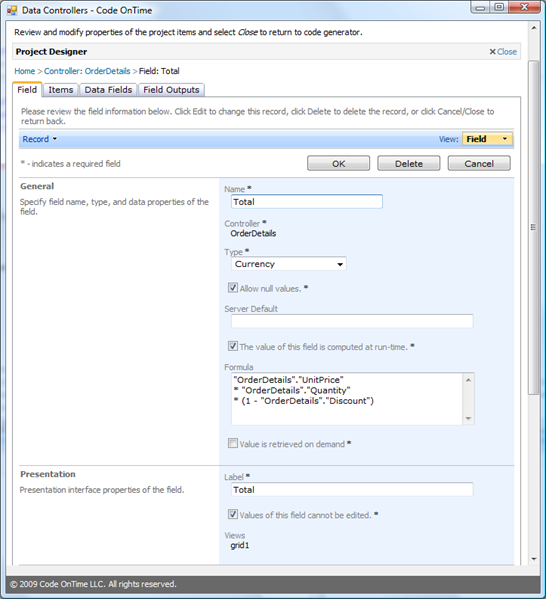The width and height of the screenshot is (546, 599).
Task: Click the Server Default input field
Action: pos(352,321)
